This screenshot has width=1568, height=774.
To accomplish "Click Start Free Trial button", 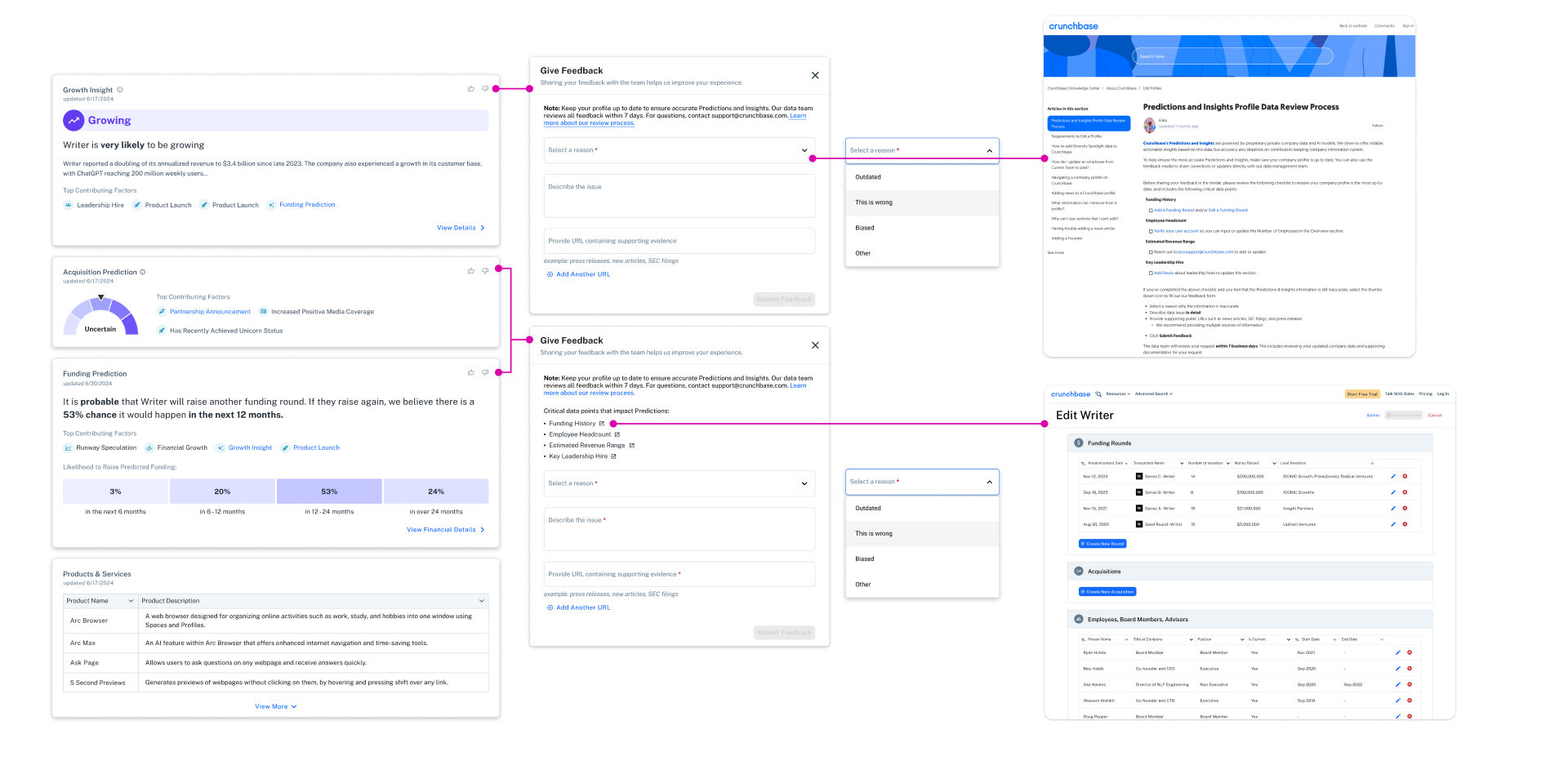I will 1362,394.
